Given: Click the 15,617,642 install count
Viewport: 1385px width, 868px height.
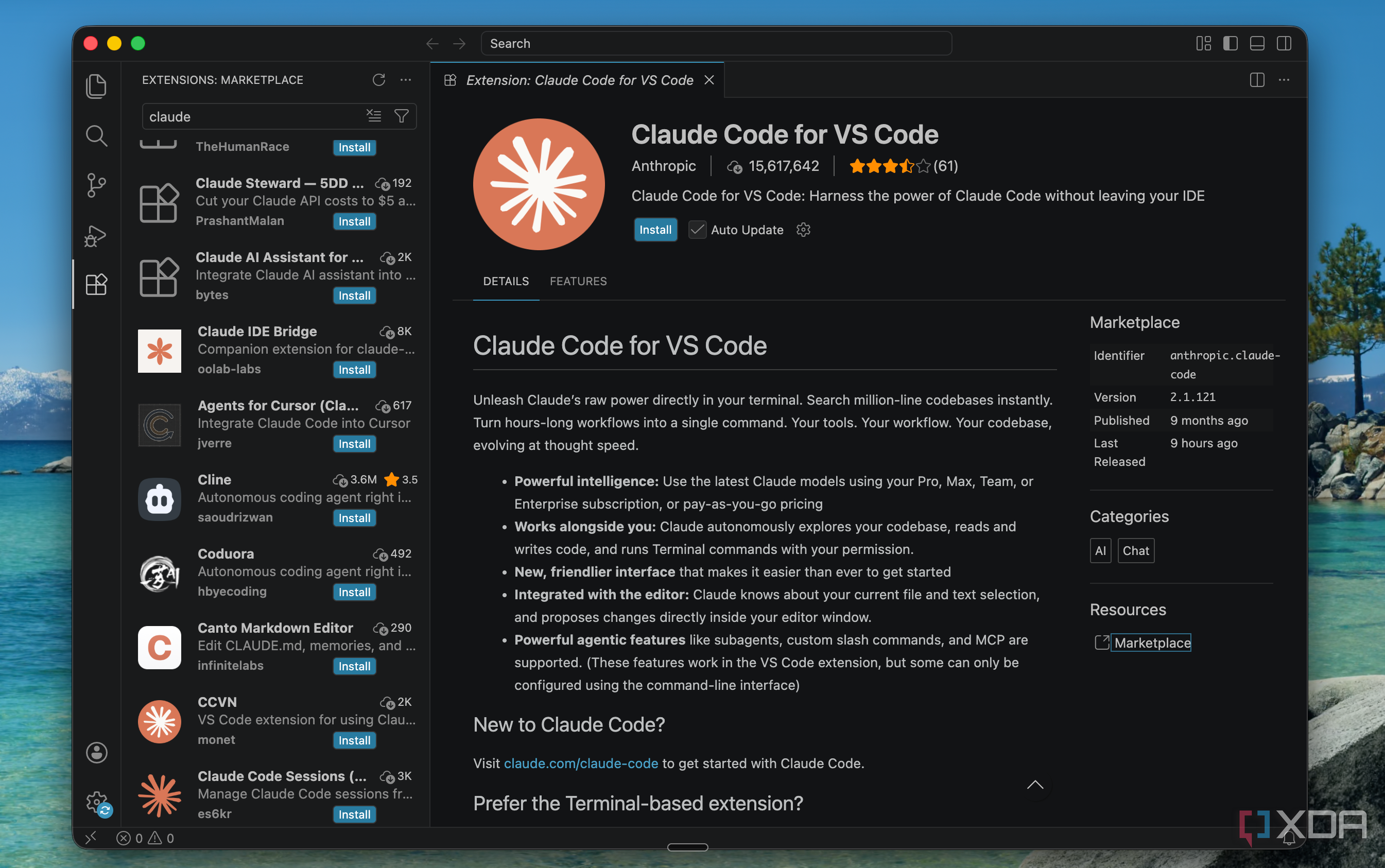Looking at the screenshot, I should [773, 166].
